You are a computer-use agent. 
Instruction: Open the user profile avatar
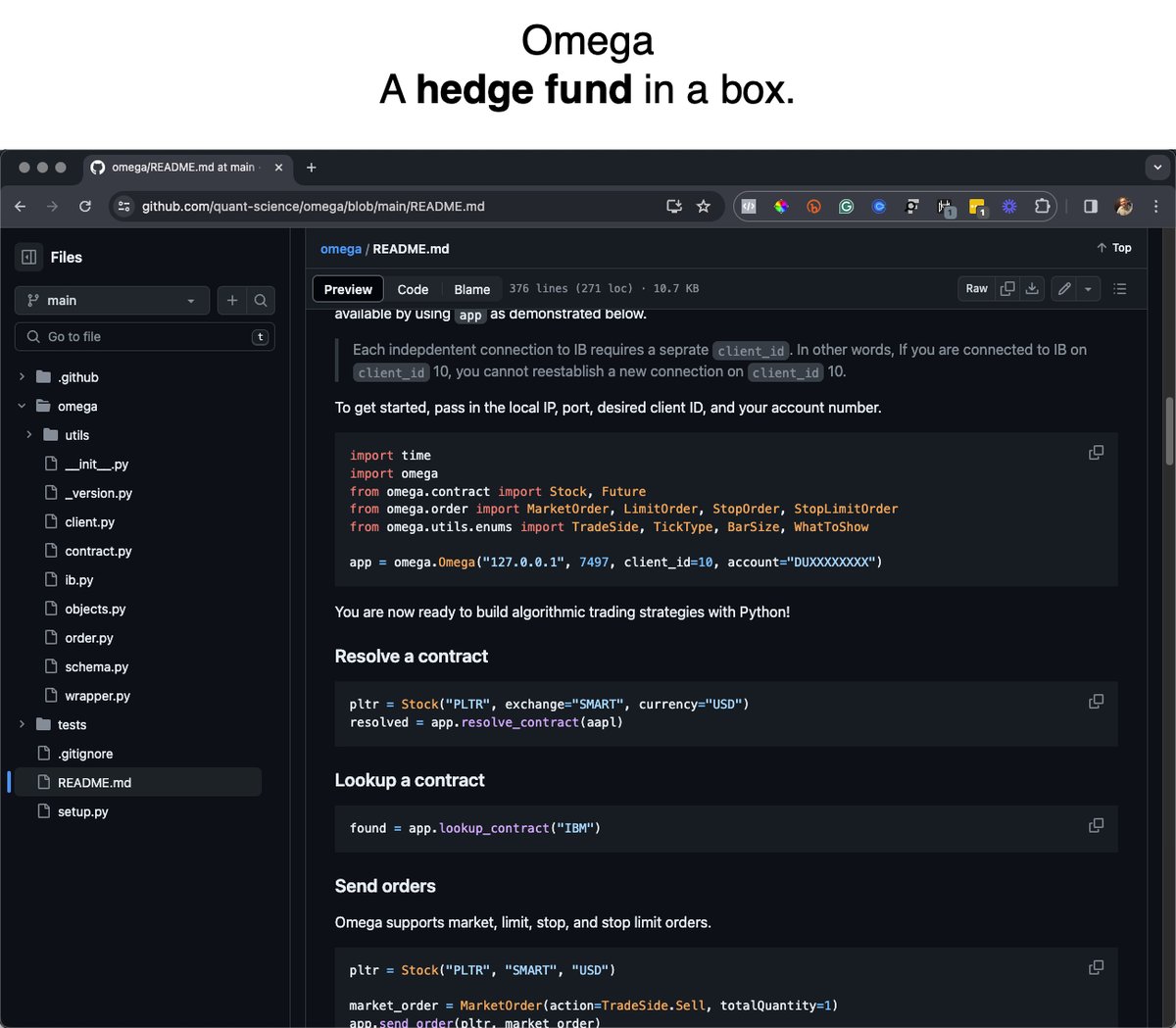[1124, 206]
